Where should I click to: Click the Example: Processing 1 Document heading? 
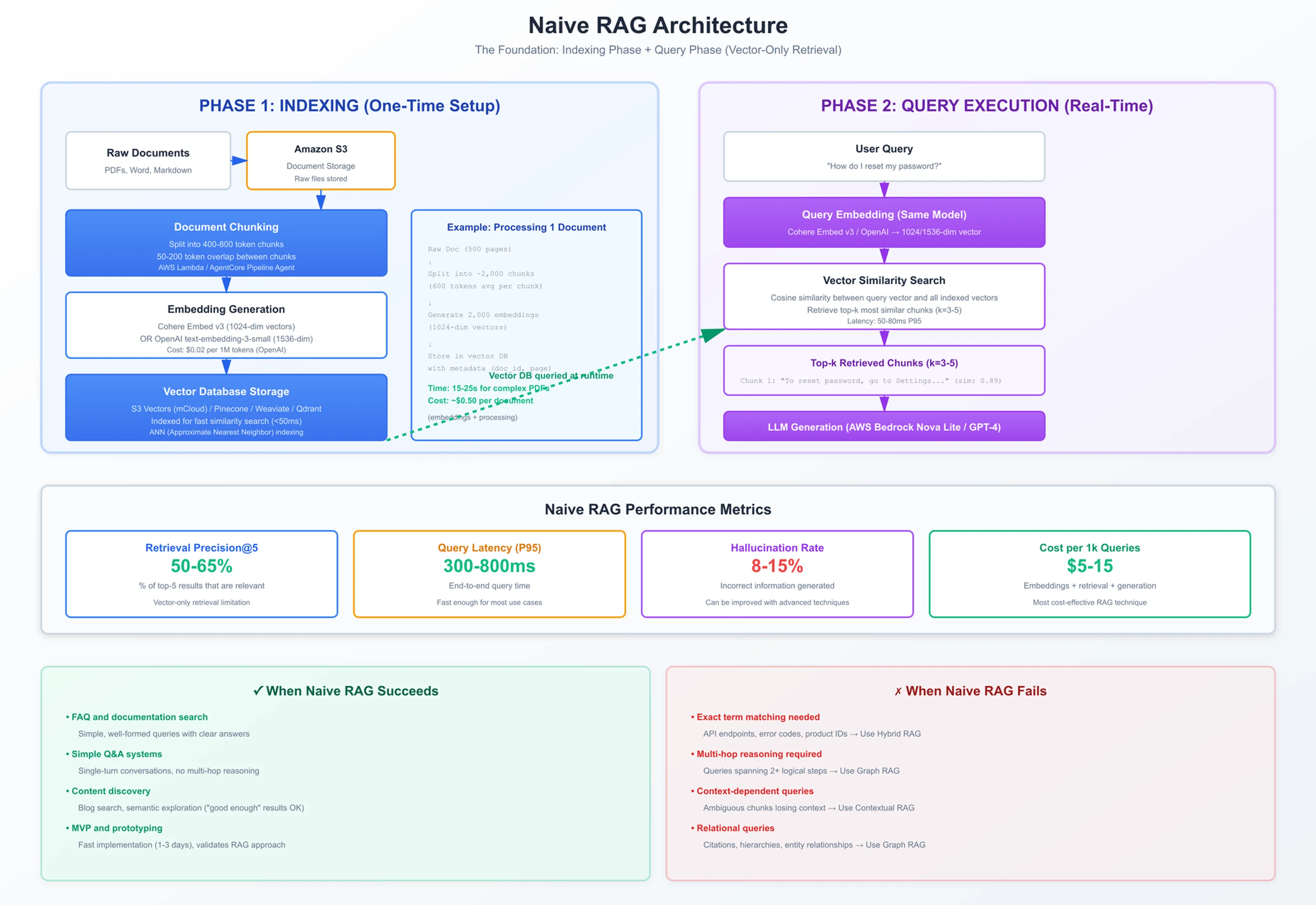[526, 227]
